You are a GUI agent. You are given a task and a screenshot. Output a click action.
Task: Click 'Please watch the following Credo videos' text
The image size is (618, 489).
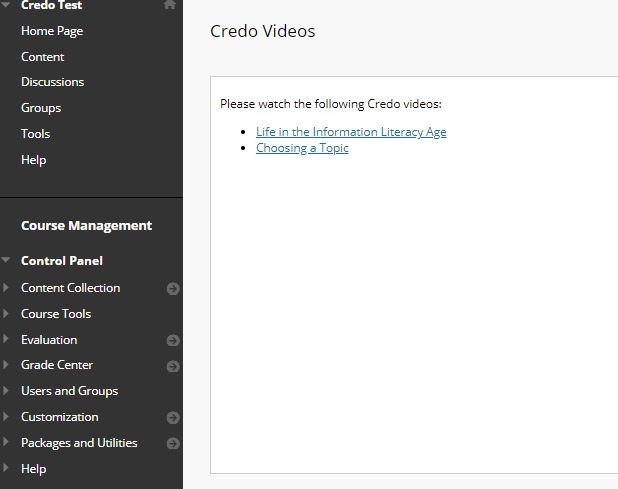click(331, 104)
